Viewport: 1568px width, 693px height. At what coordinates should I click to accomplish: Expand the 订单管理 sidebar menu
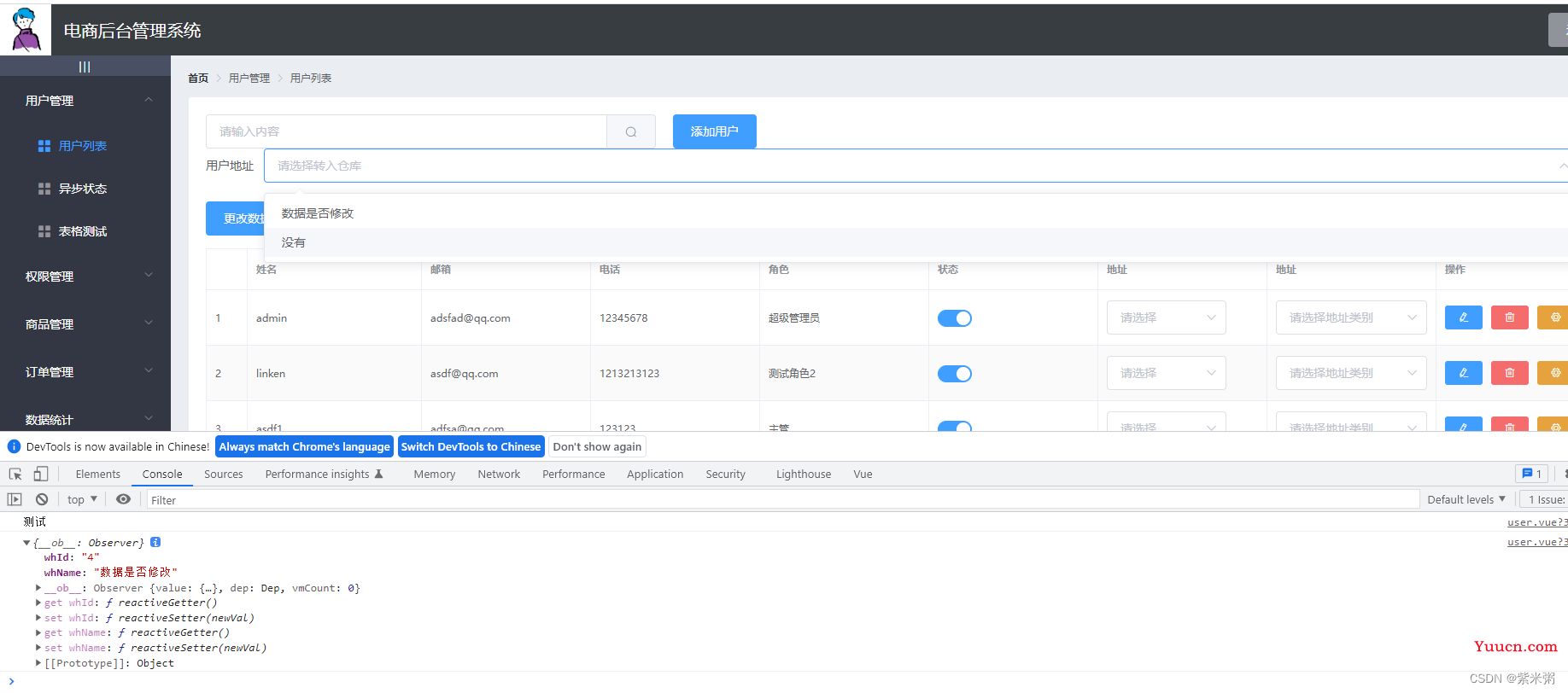pos(85,372)
